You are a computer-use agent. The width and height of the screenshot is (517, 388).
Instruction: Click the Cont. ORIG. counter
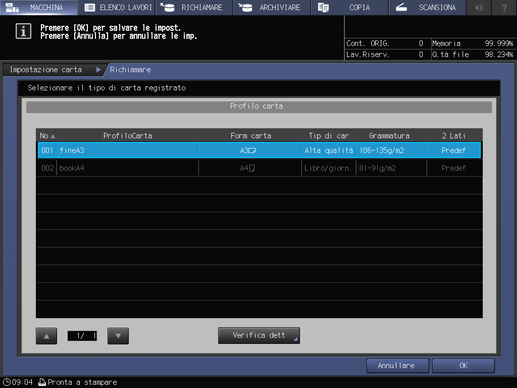pyautogui.click(x=385, y=43)
